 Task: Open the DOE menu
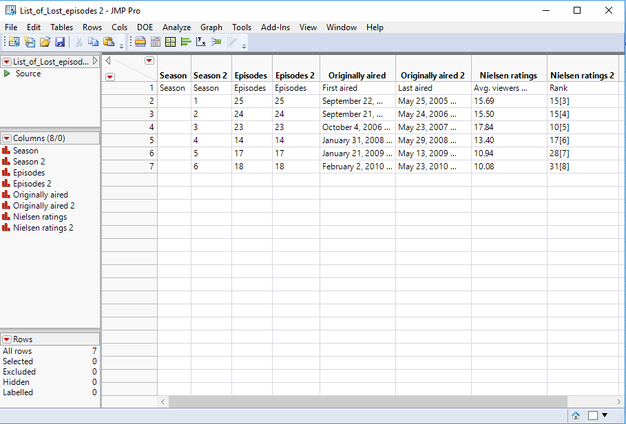pyautogui.click(x=145, y=27)
